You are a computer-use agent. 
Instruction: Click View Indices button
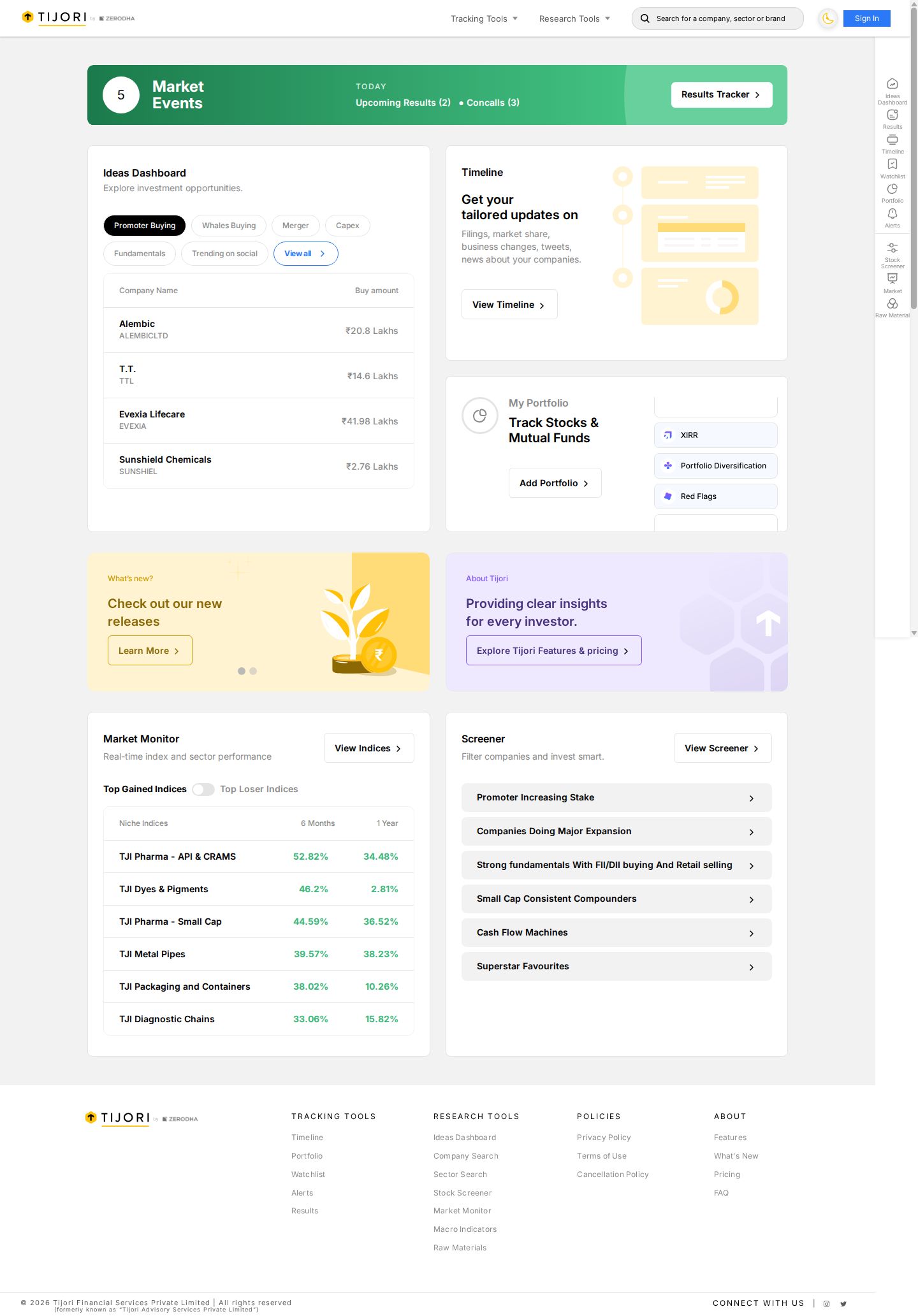(368, 748)
